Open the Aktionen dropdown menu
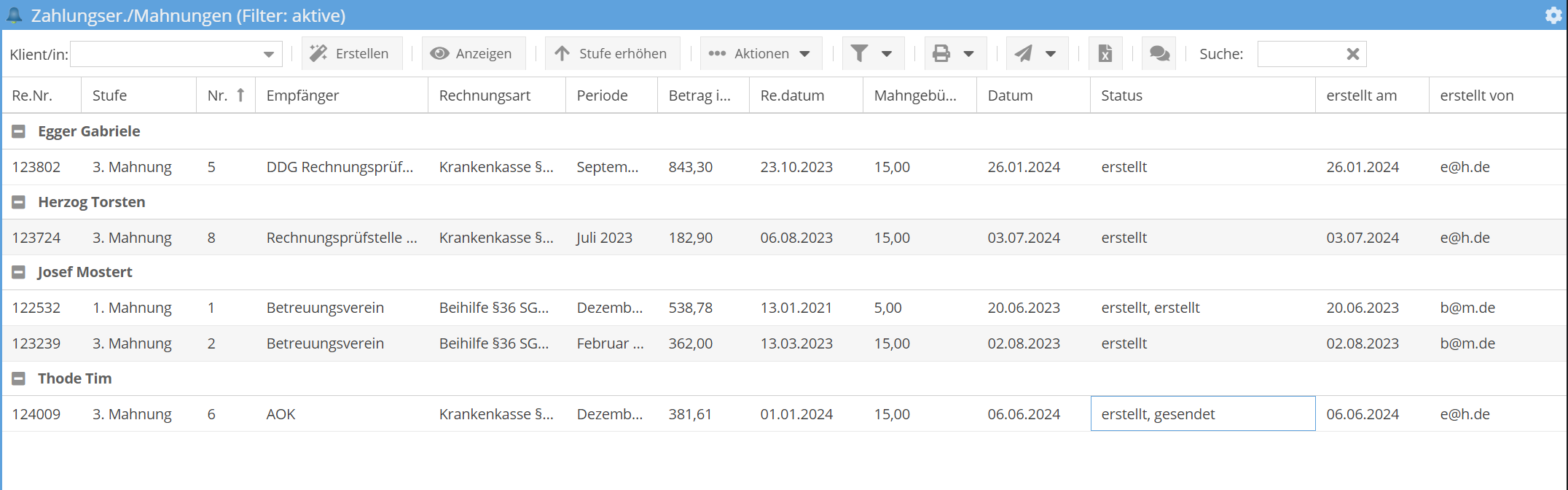This screenshot has height=490, width=1568. [x=761, y=54]
